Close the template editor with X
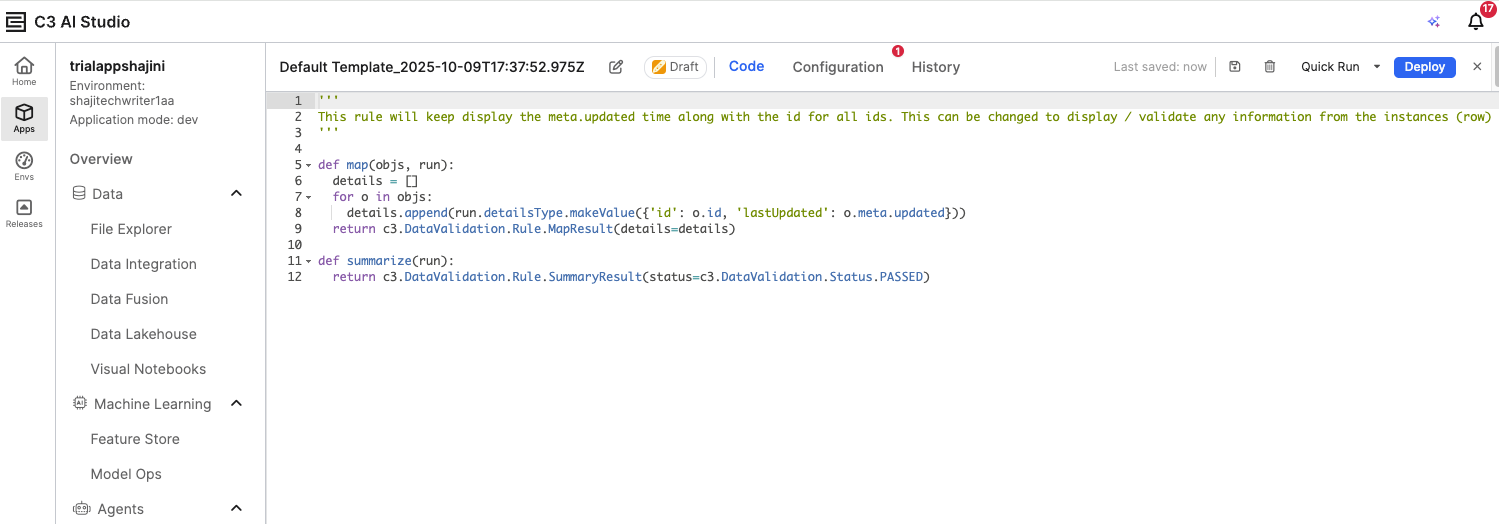This screenshot has width=1499, height=524. (x=1477, y=67)
